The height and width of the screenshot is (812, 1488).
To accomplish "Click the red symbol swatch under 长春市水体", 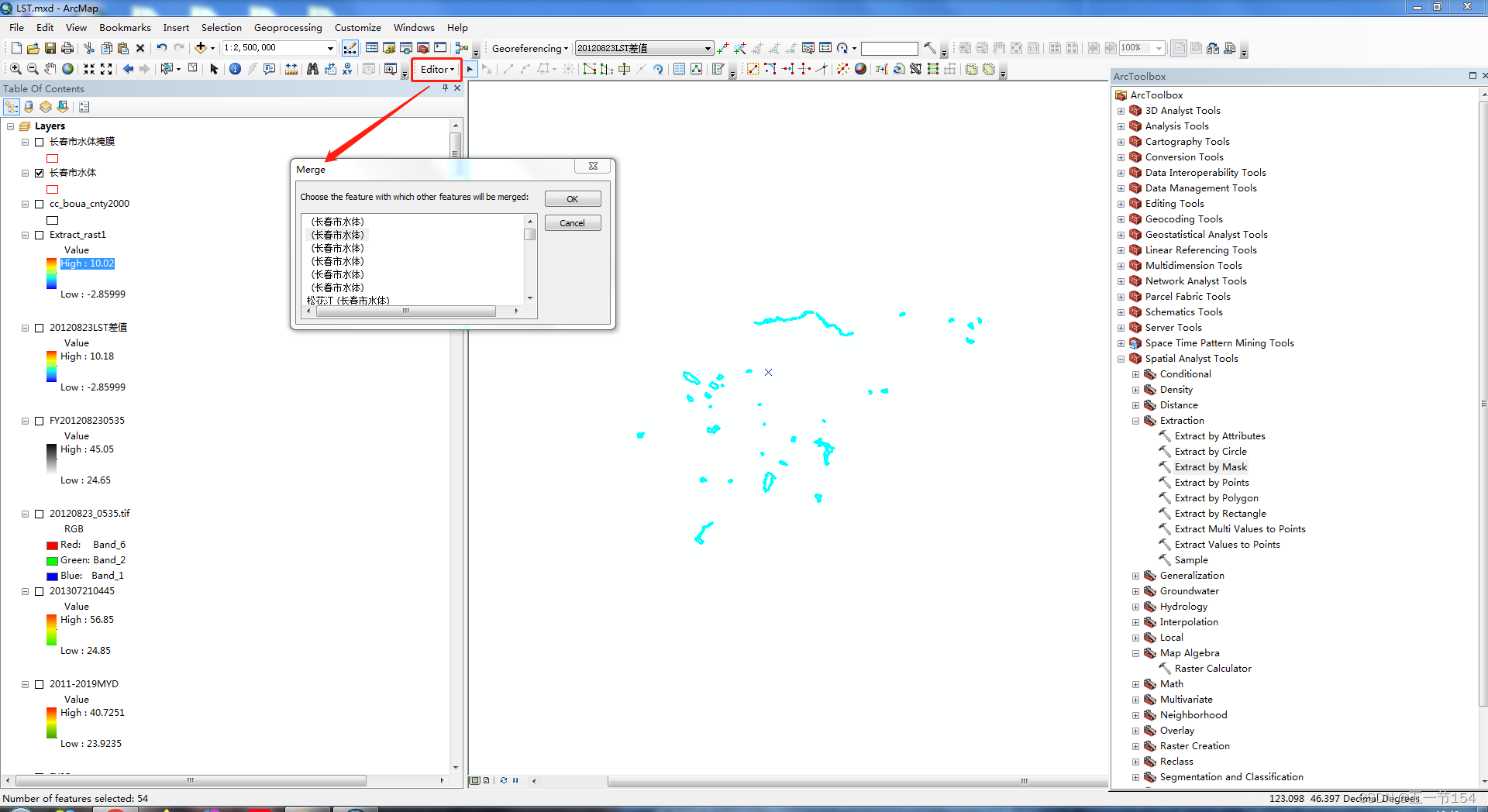I will pyautogui.click(x=53, y=189).
